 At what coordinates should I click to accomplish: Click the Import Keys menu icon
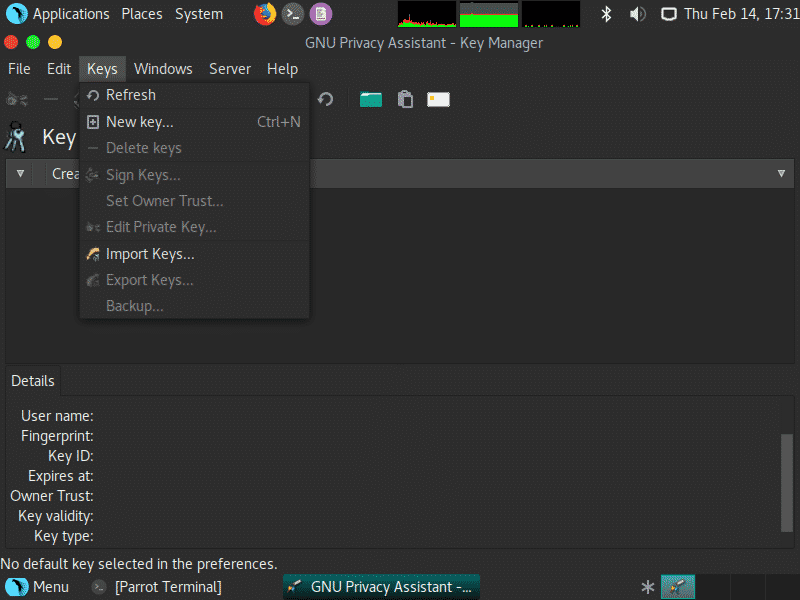[93, 254]
